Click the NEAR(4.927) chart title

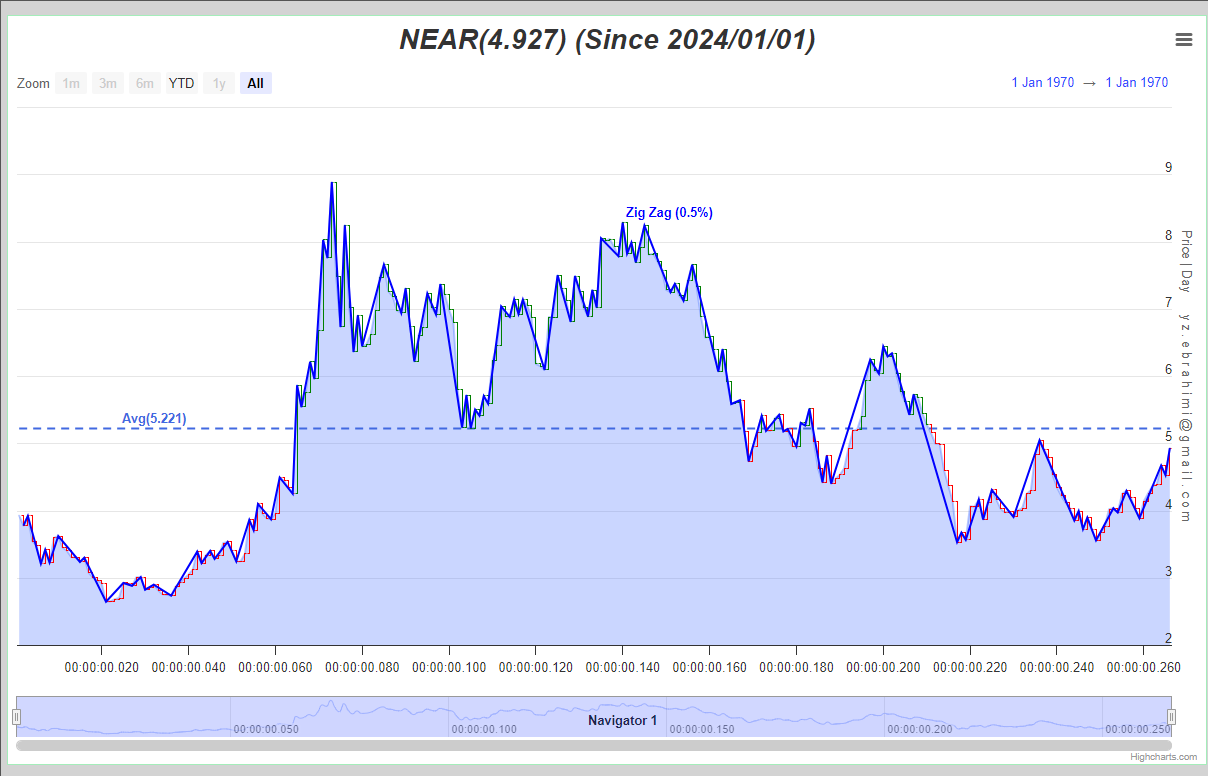(x=608, y=40)
